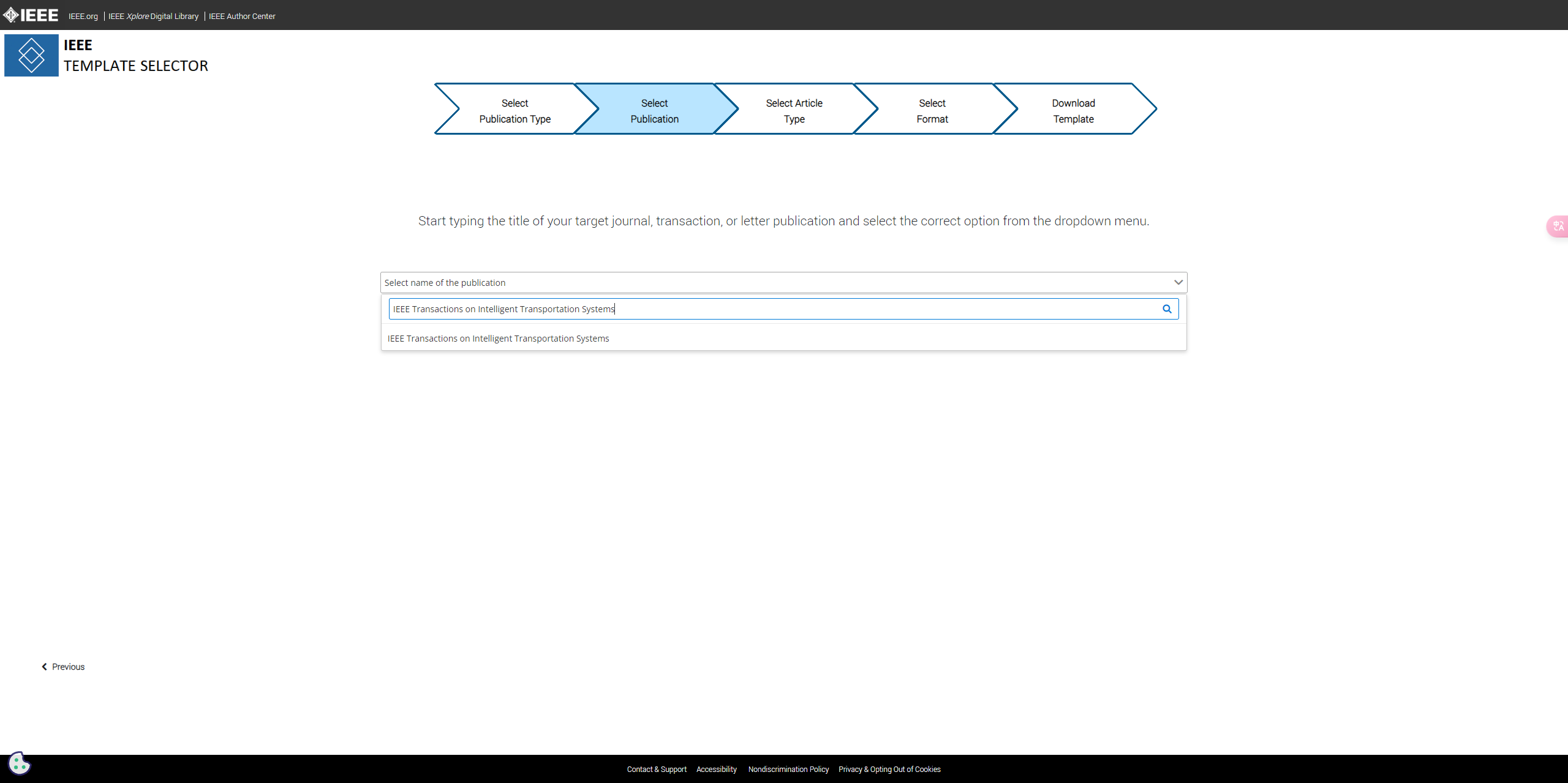The height and width of the screenshot is (783, 1568).
Task: Go to Select Publication Type step
Action: (514, 111)
